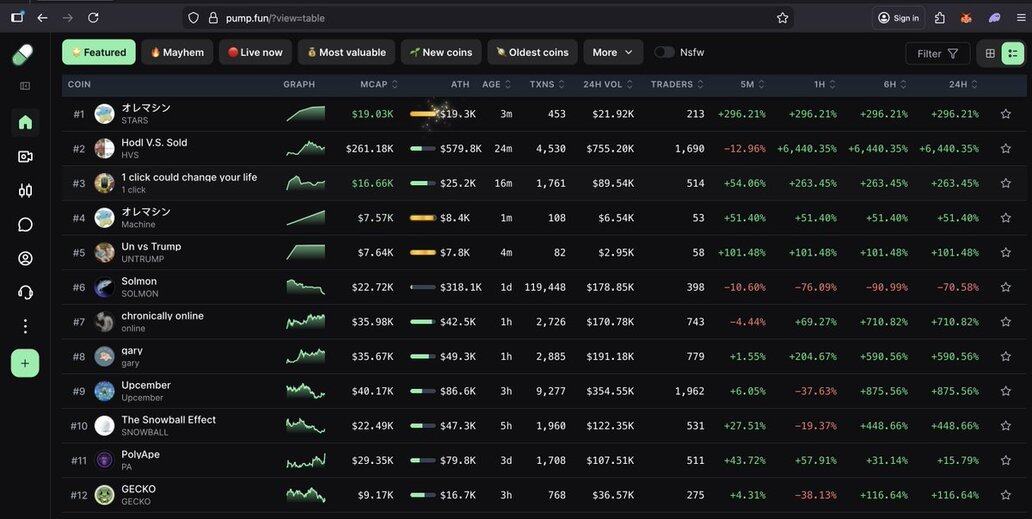This screenshot has height=519, width=1032.
Task: Click the ATH progress bar for Upcember
Action: tap(422, 391)
